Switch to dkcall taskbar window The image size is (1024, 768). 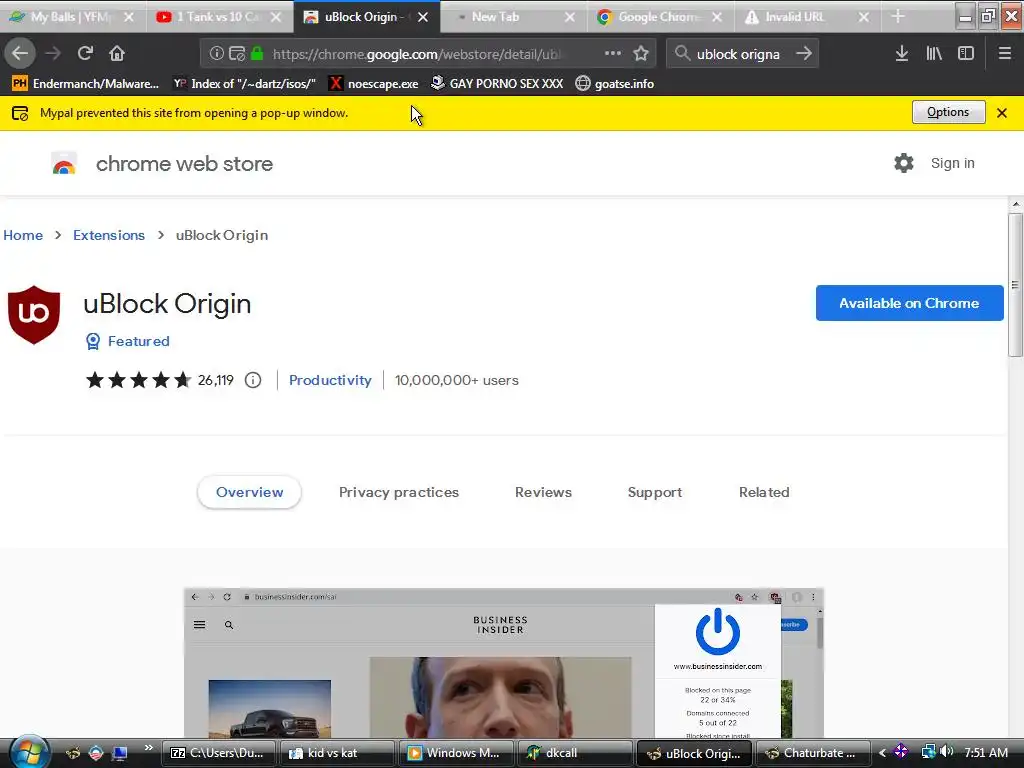pyautogui.click(x=573, y=753)
